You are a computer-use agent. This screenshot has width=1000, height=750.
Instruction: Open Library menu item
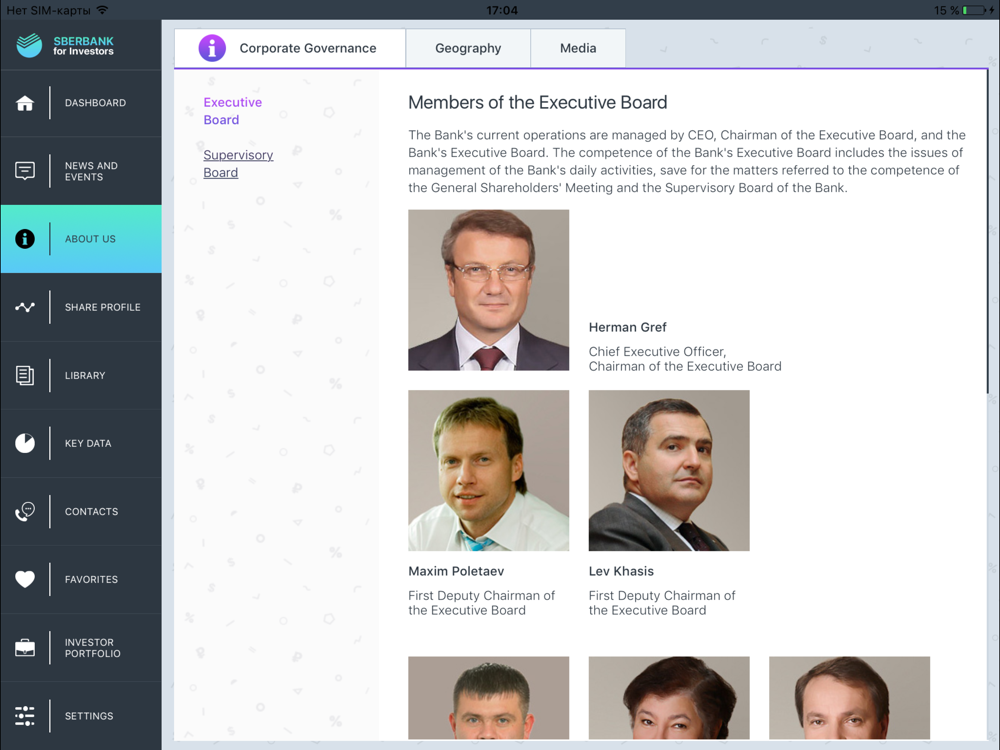(x=81, y=375)
